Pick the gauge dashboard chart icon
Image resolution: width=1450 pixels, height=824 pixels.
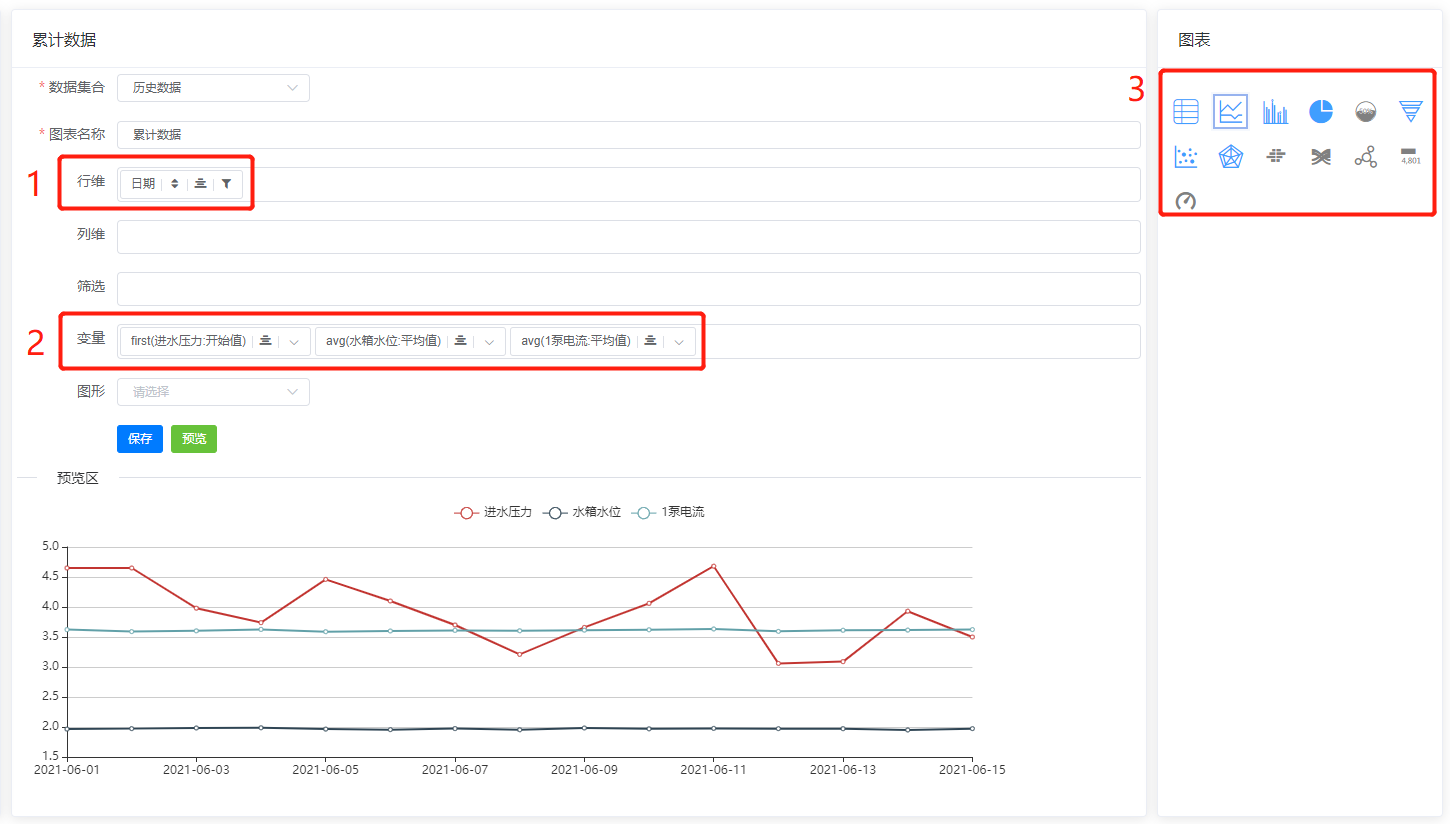click(1185, 201)
